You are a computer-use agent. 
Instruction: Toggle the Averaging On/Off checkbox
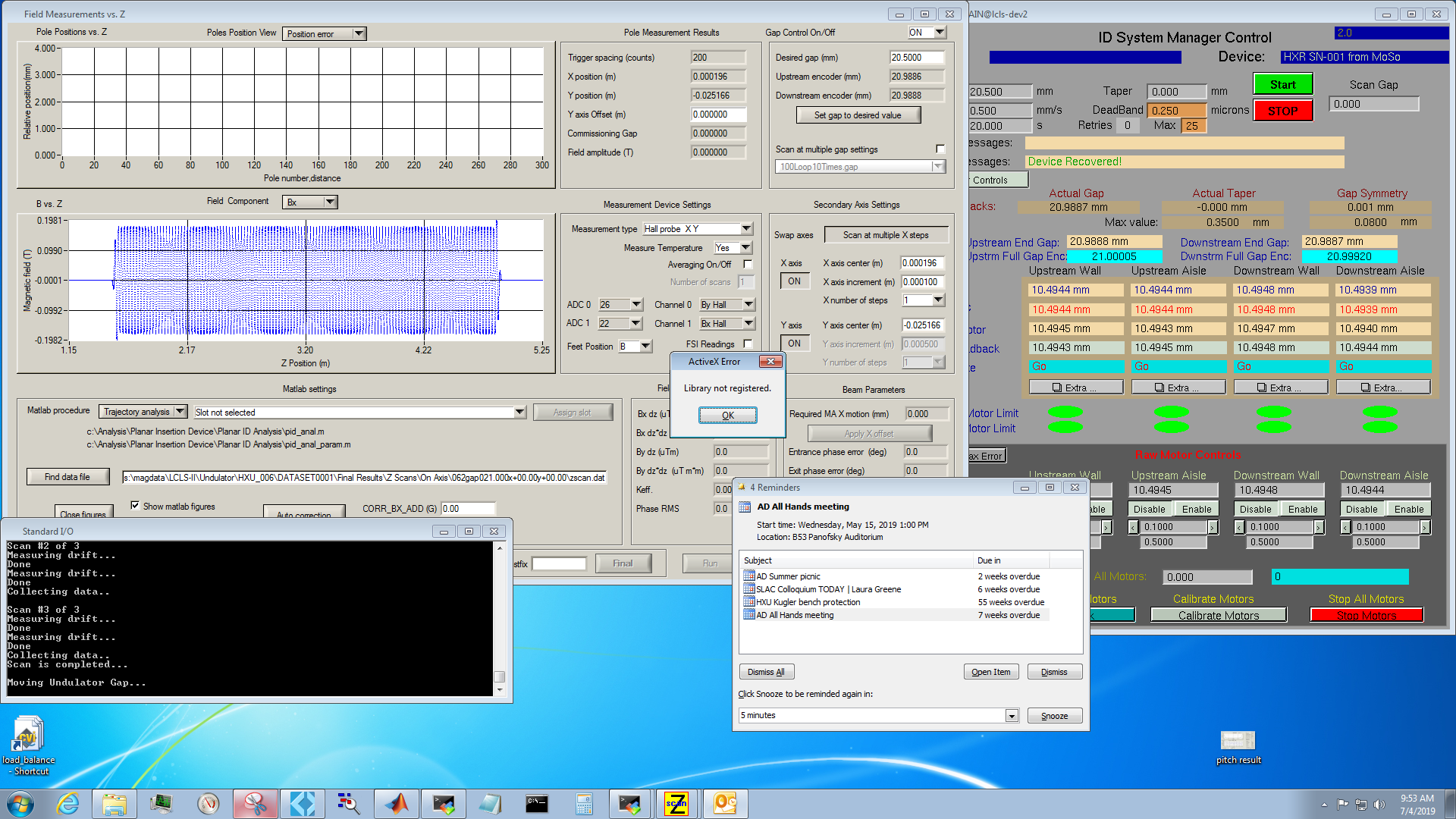click(x=748, y=265)
